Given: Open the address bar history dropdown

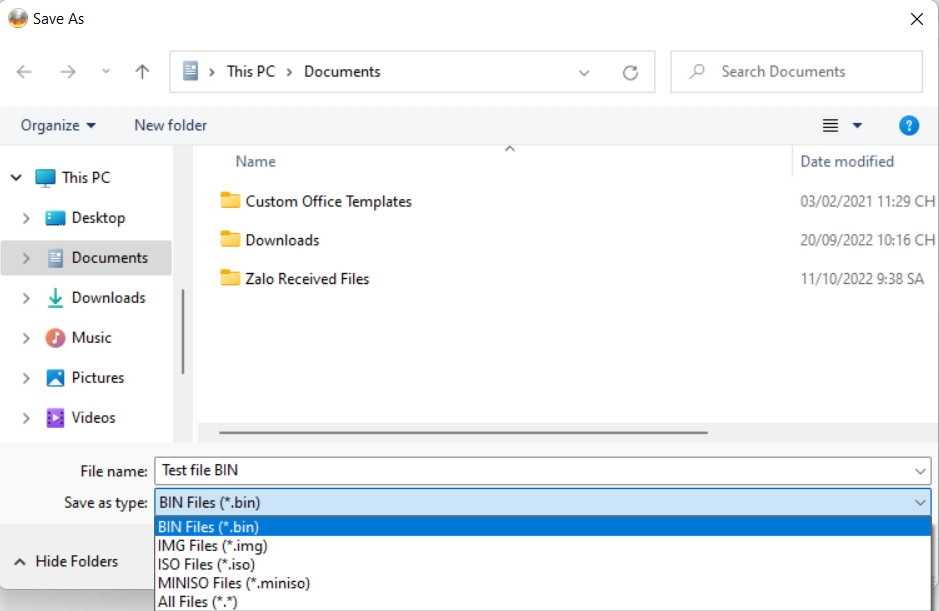Looking at the screenshot, I should pos(584,72).
